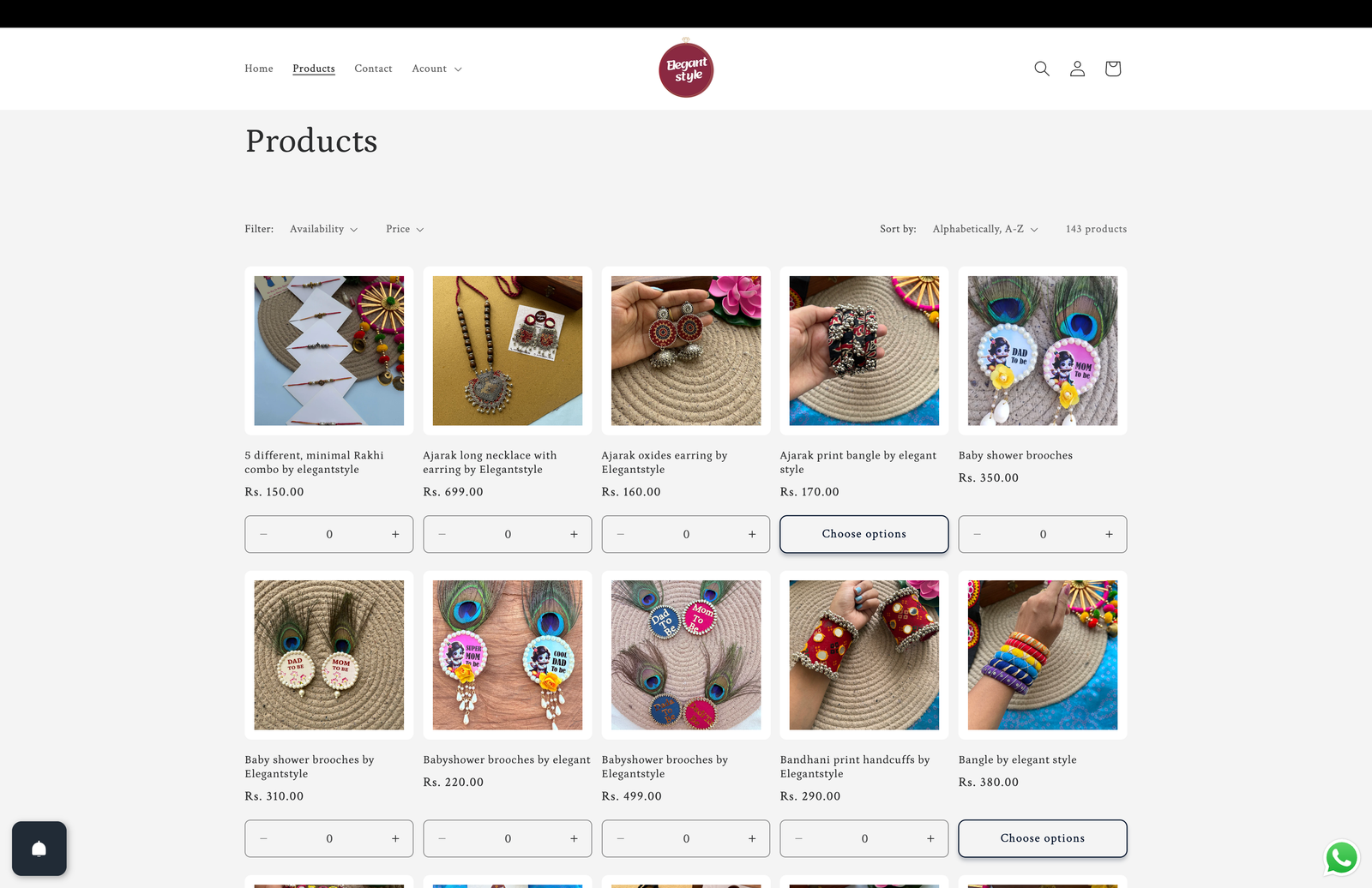Increase quantity for 5 different minimal Rakhi combo
This screenshot has height=888, width=1372.
click(x=395, y=534)
